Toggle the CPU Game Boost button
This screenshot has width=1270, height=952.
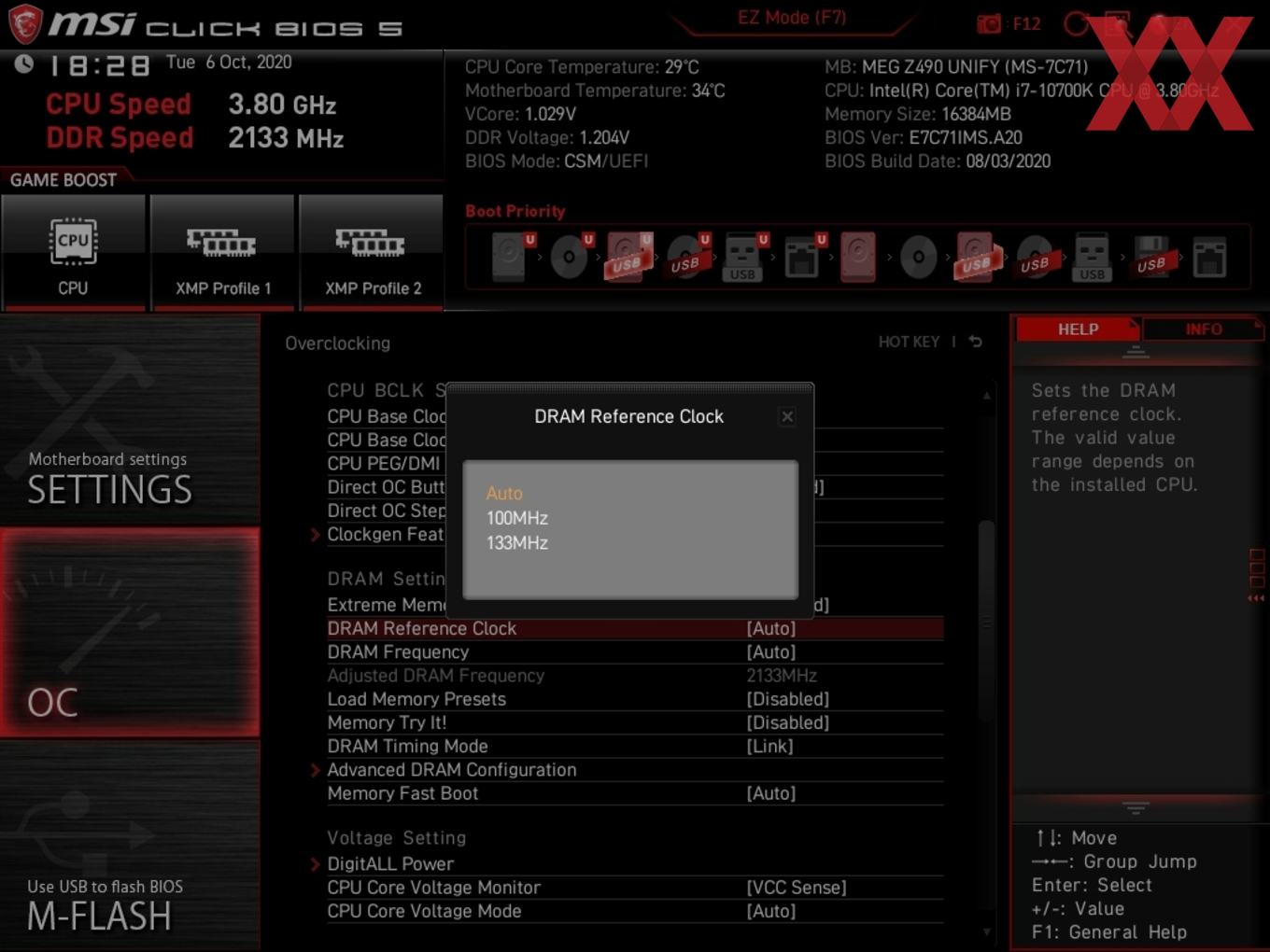[73, 252]
